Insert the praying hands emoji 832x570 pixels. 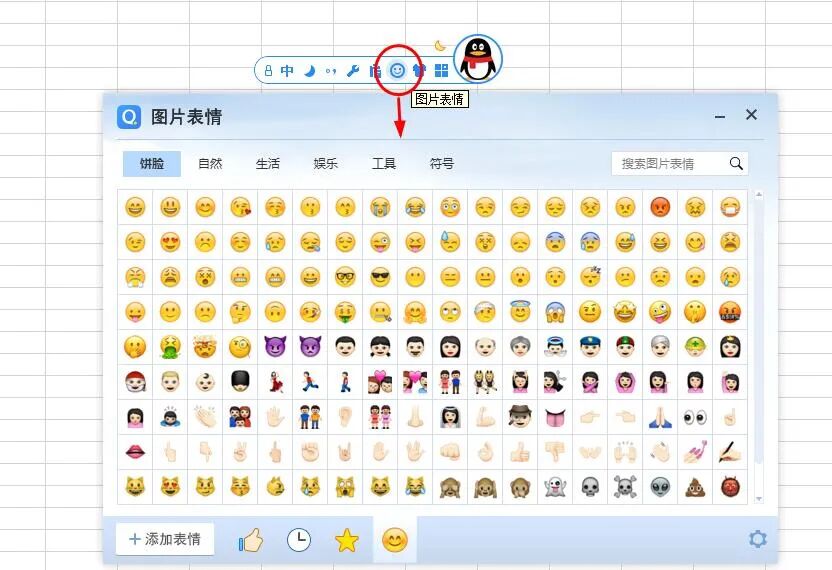point(660,417)
